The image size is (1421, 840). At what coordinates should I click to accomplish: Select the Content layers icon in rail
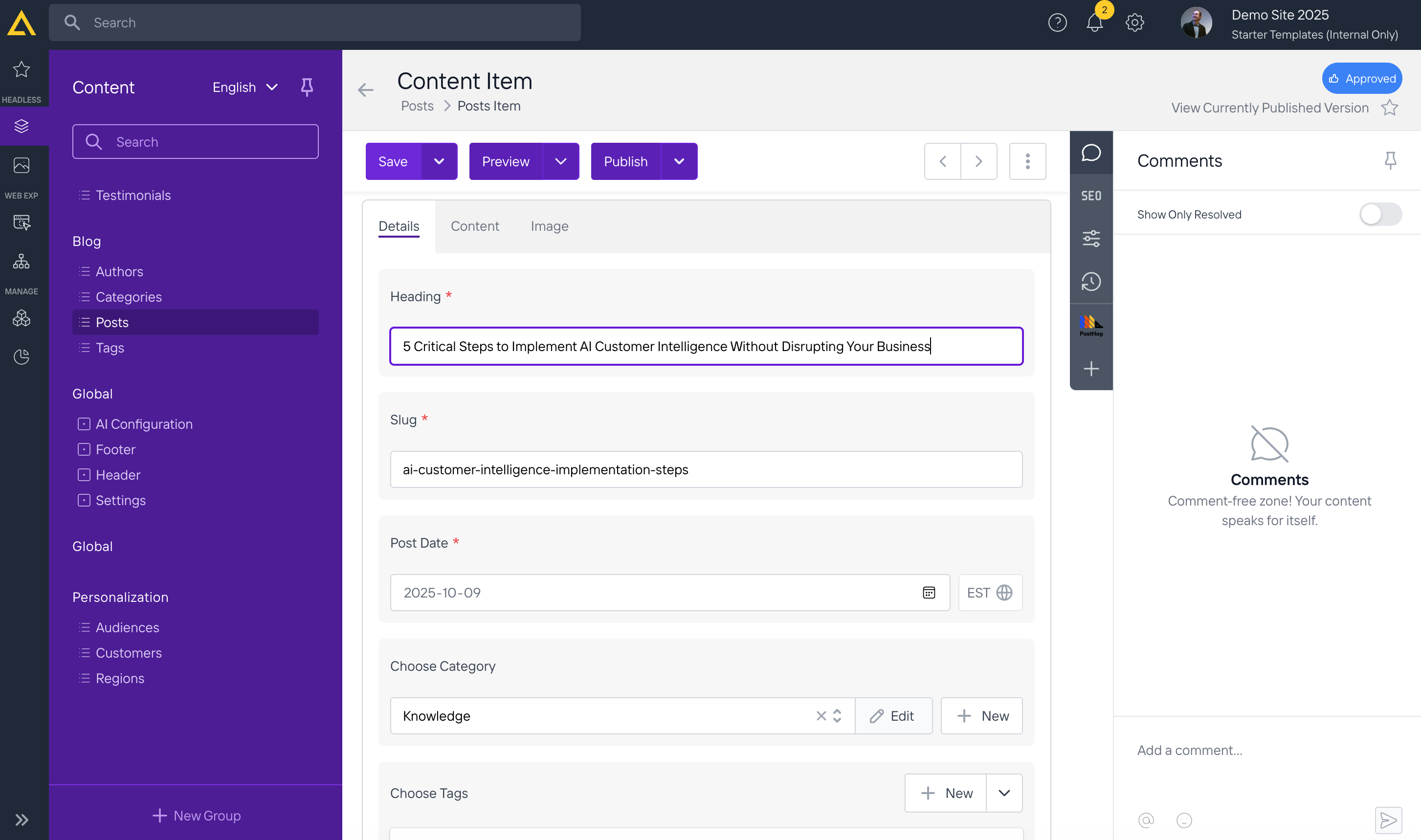(x=22, y=126)
